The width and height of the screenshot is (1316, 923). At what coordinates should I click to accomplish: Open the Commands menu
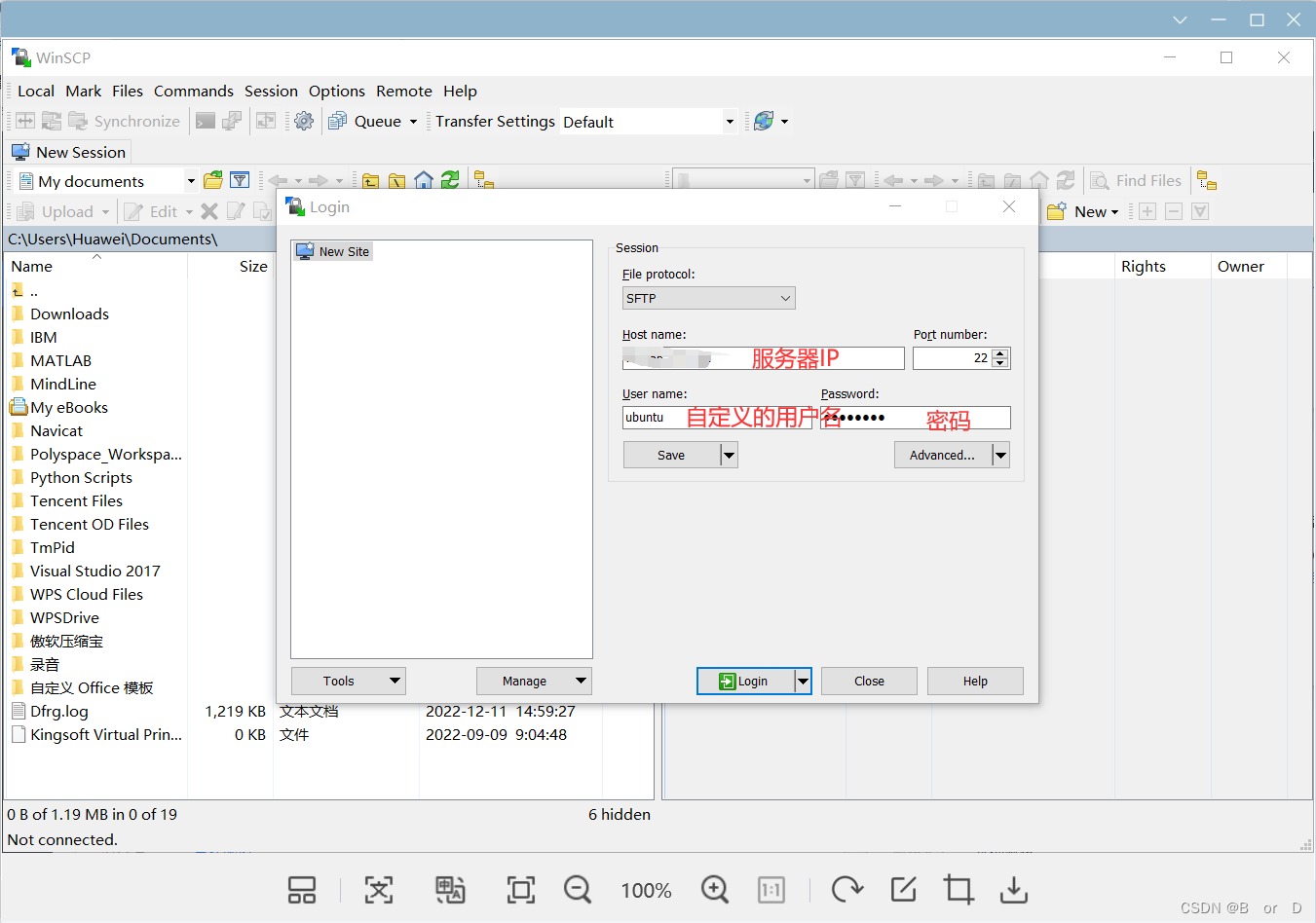[x=194, y=91]
